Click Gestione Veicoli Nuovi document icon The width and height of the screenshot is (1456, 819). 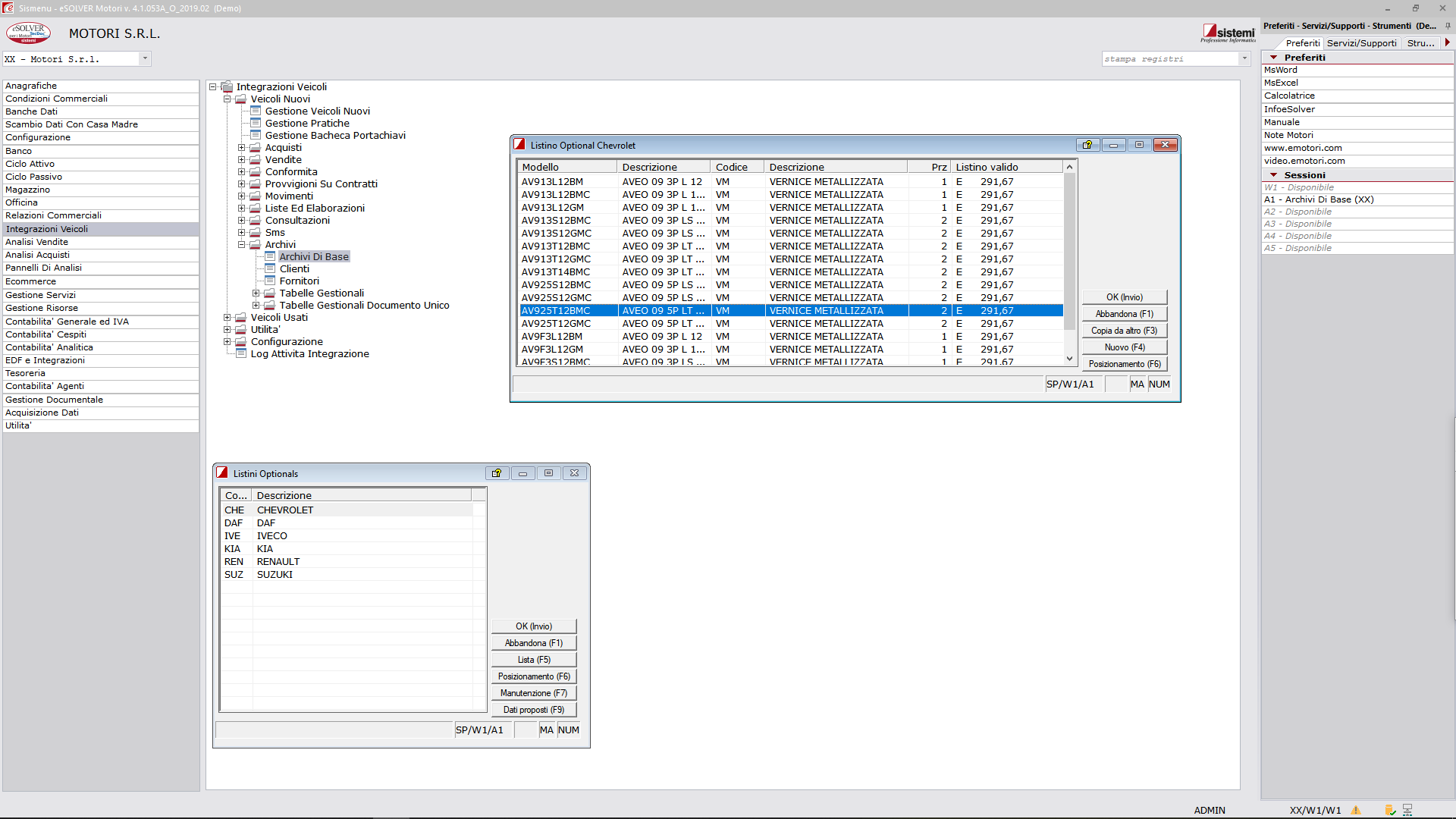256,111
